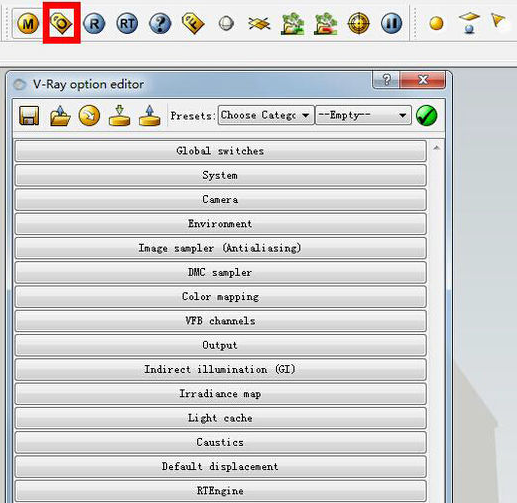The height and width of the screenshot is (503, 517).
Task: Open the Light cache rollout
Action: click(x=220, y=418)
